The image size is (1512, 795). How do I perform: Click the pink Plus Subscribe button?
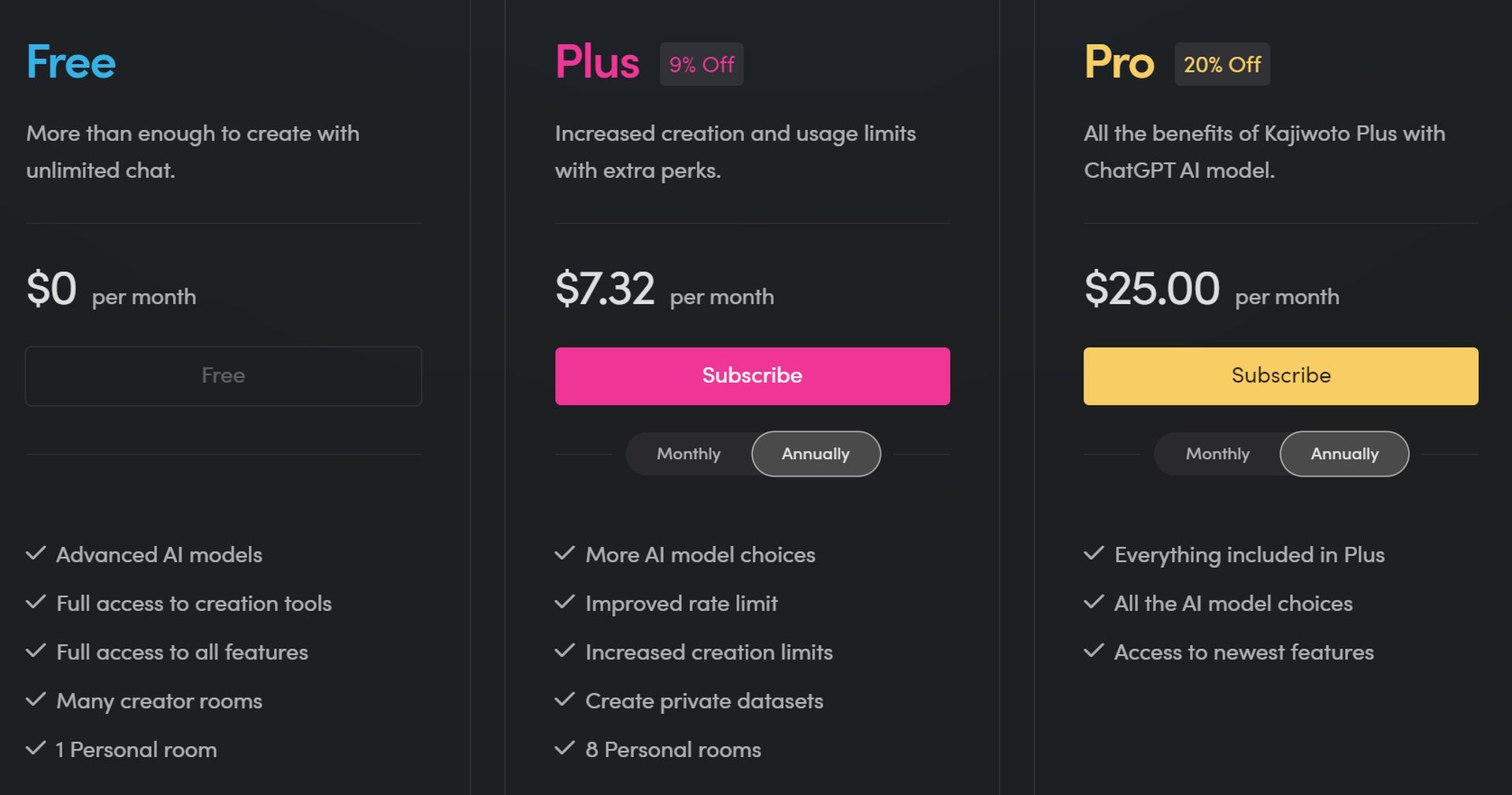[x=752, y=376]
